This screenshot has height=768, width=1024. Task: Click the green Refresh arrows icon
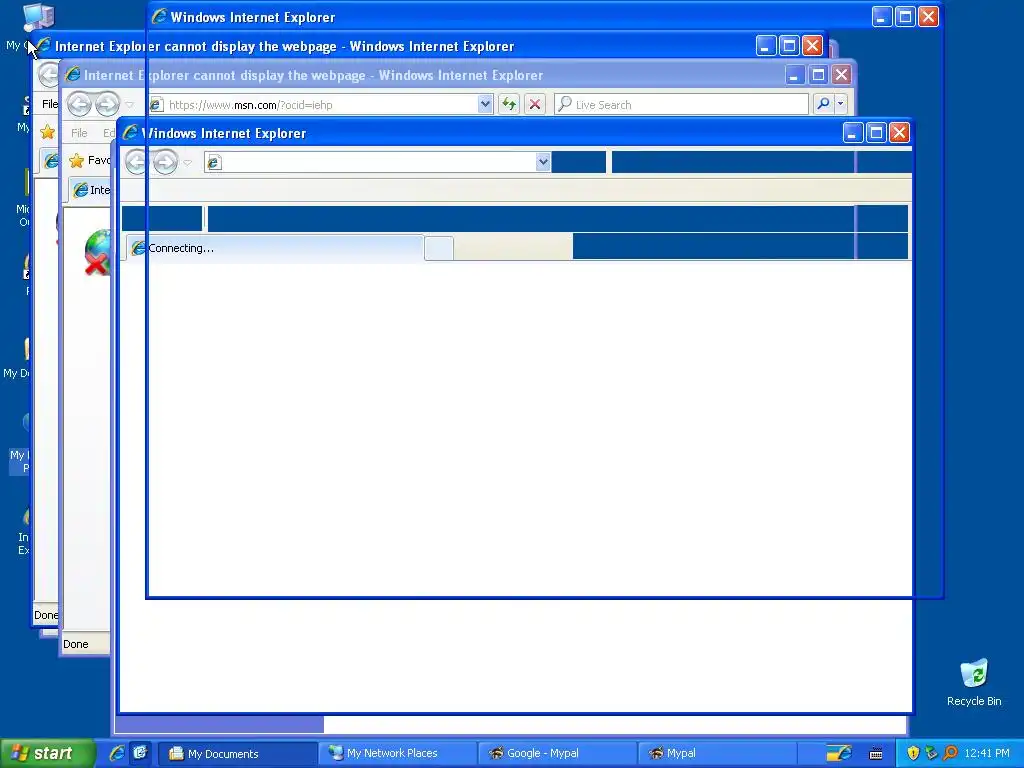509,104
